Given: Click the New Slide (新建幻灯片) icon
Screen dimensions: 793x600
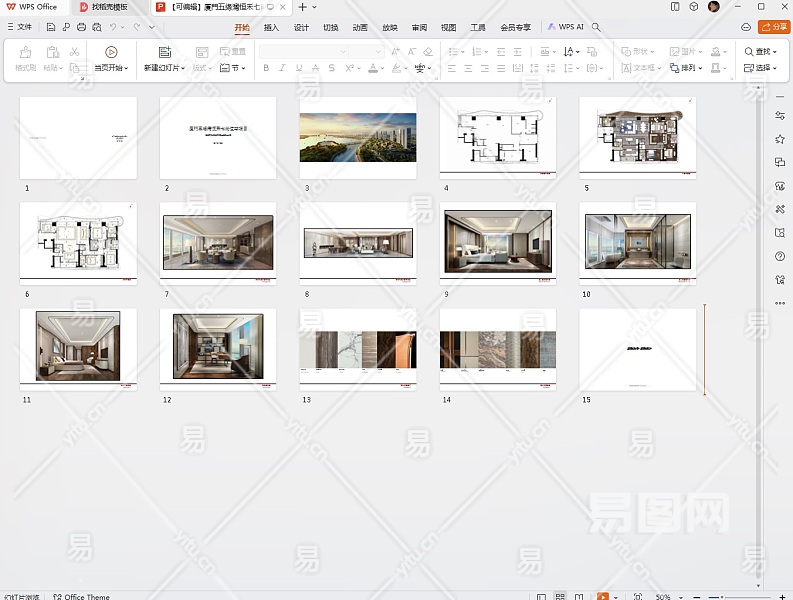Looking at the screenshot, I should [165, 52].
